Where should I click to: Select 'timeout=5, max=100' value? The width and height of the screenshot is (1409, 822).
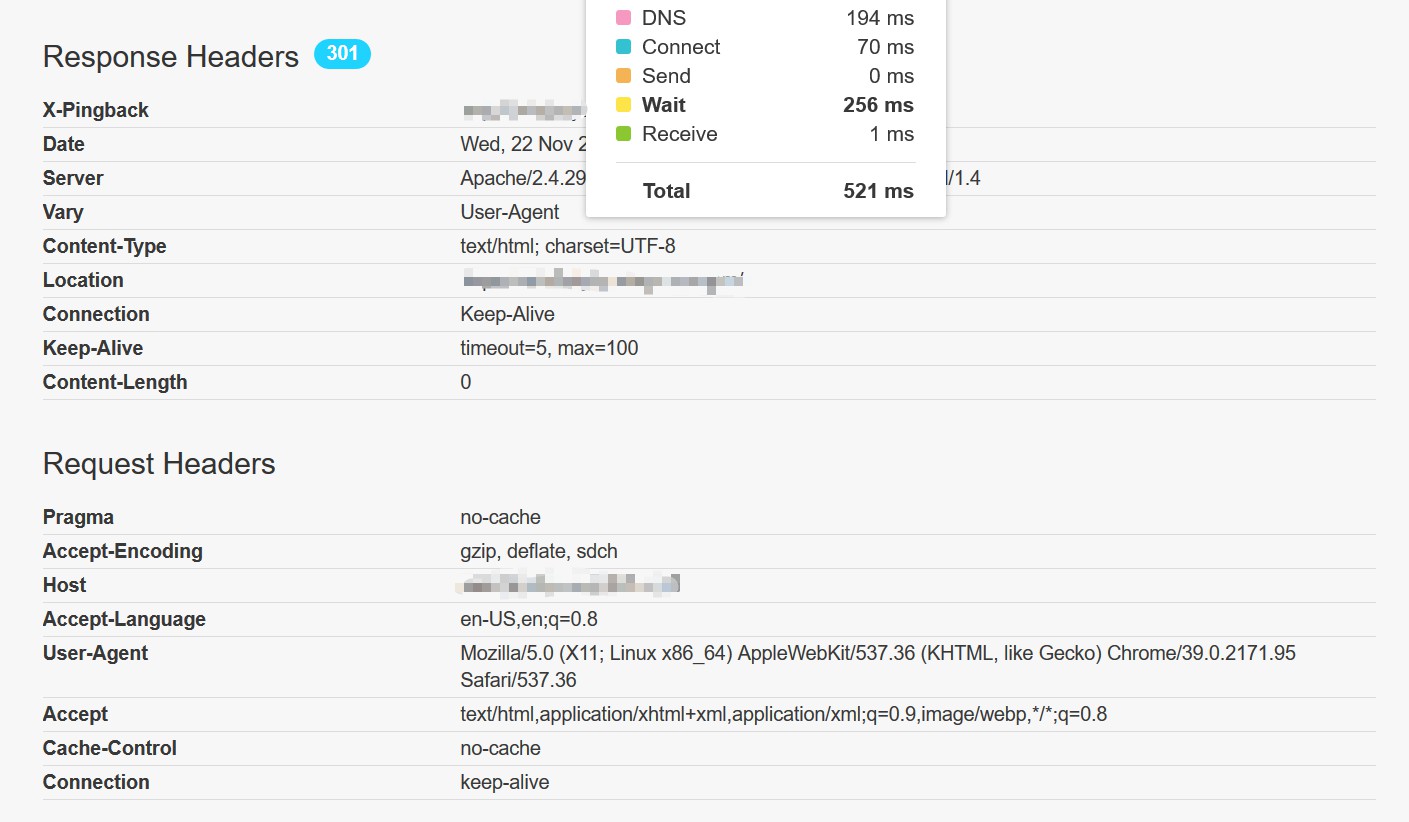coord(549,348)
